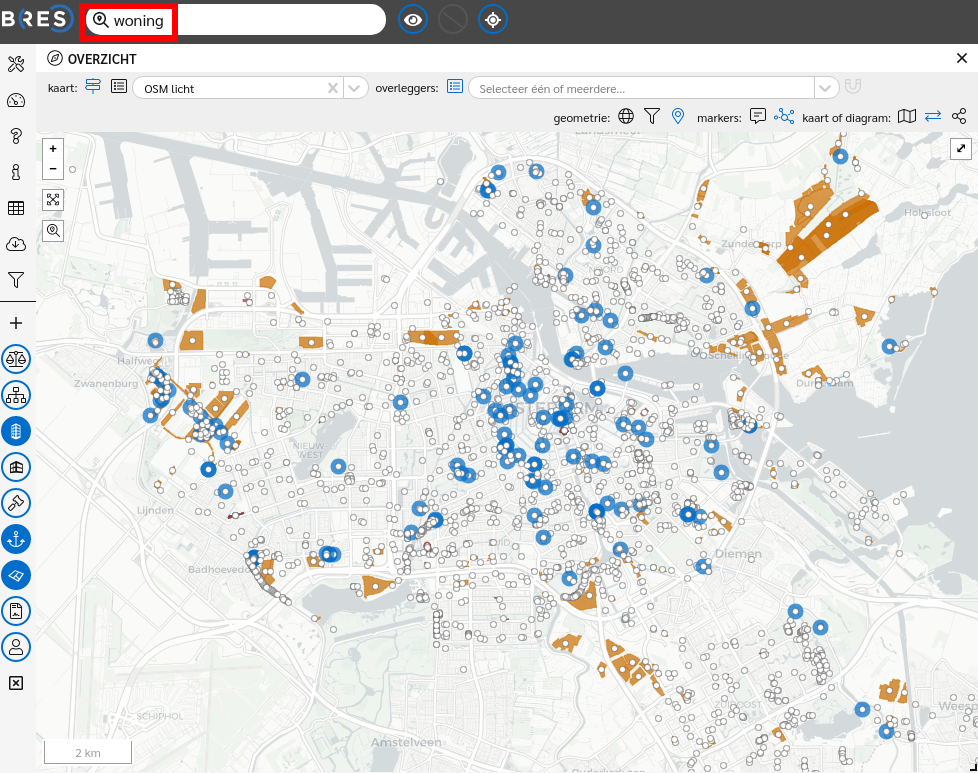Expand the OSM licht map dropdown
The width and height of the screenshot is (978, 773).
tap(357, 88)
